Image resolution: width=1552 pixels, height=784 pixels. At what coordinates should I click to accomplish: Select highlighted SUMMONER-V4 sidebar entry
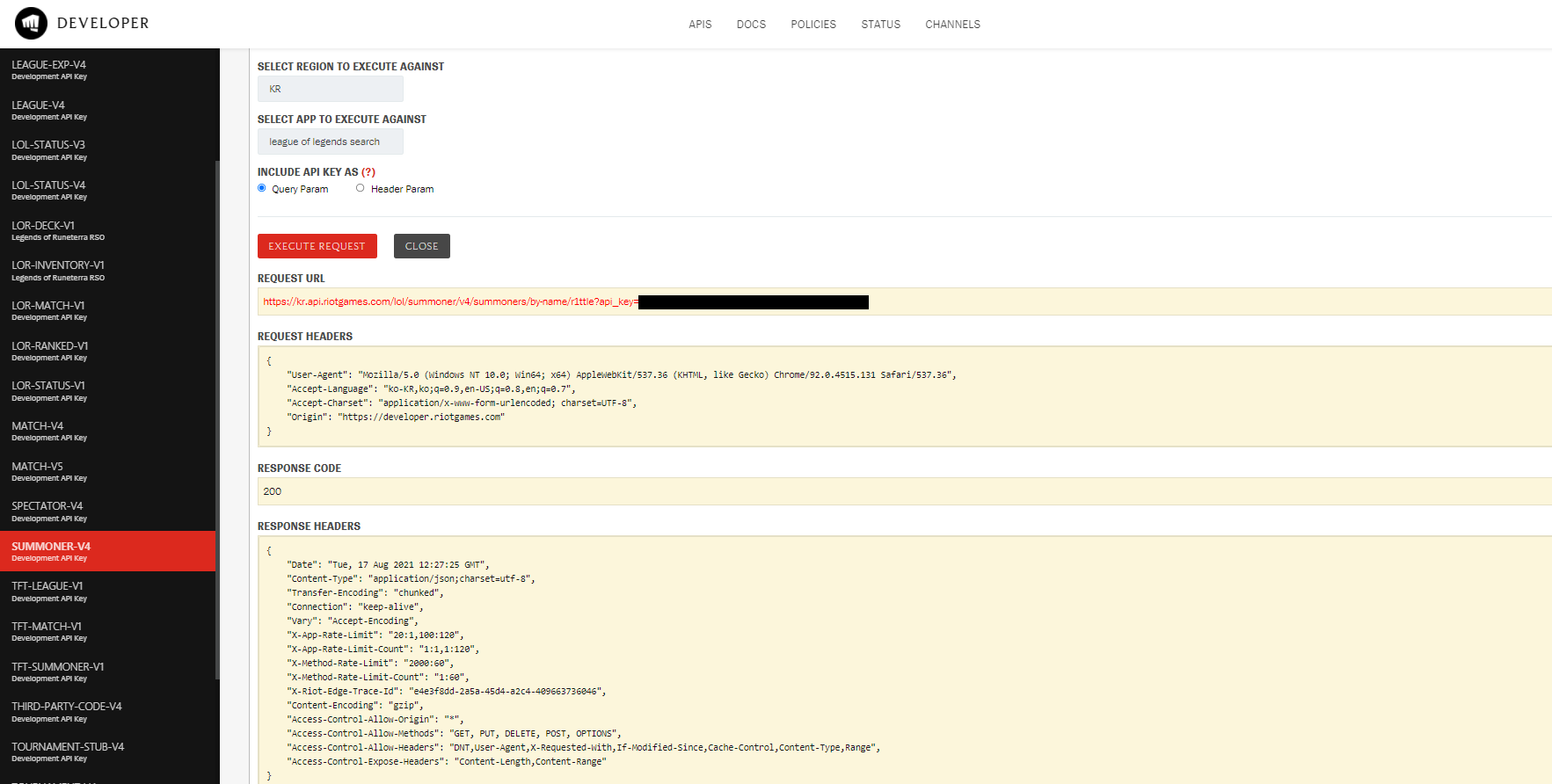click(108, 551)
